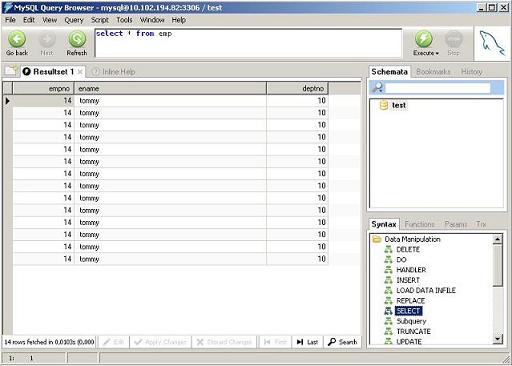Open the Help menu
The width and height of the screenshot is (512, 366).
(x=179, y=20)
